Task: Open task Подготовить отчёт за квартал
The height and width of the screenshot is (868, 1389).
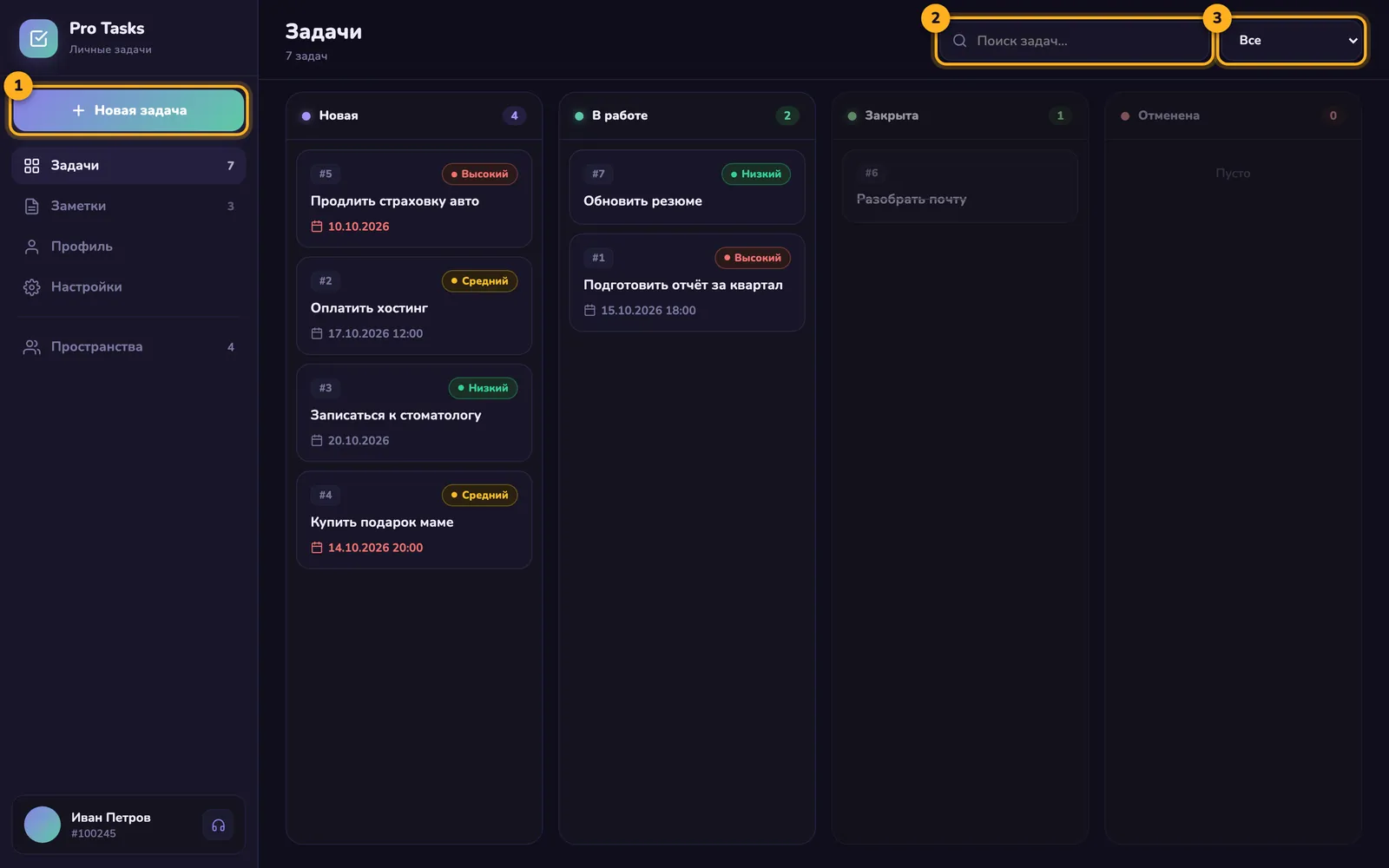Action: pos(687,282)
